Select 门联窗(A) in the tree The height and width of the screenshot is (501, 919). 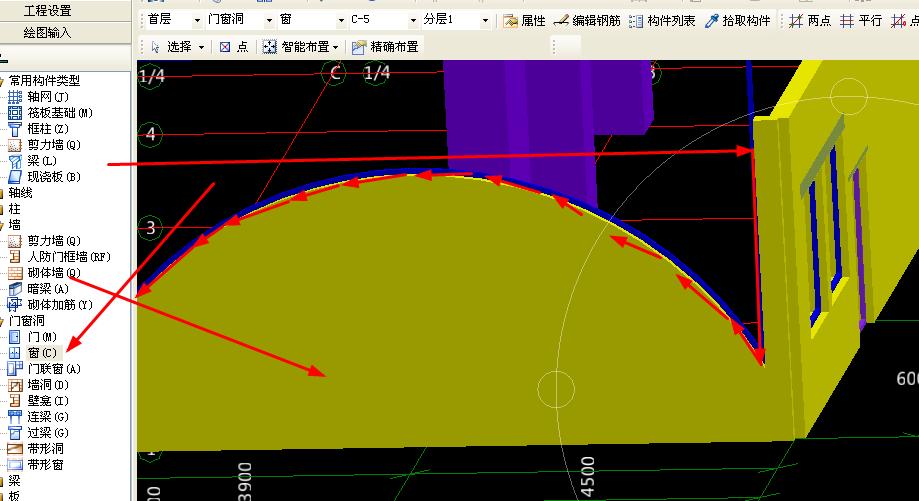[x=54, y=369]
